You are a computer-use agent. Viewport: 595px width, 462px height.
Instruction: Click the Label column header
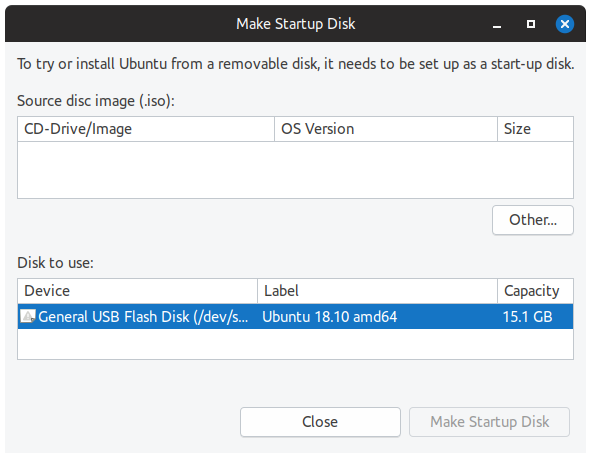[378, 291]
